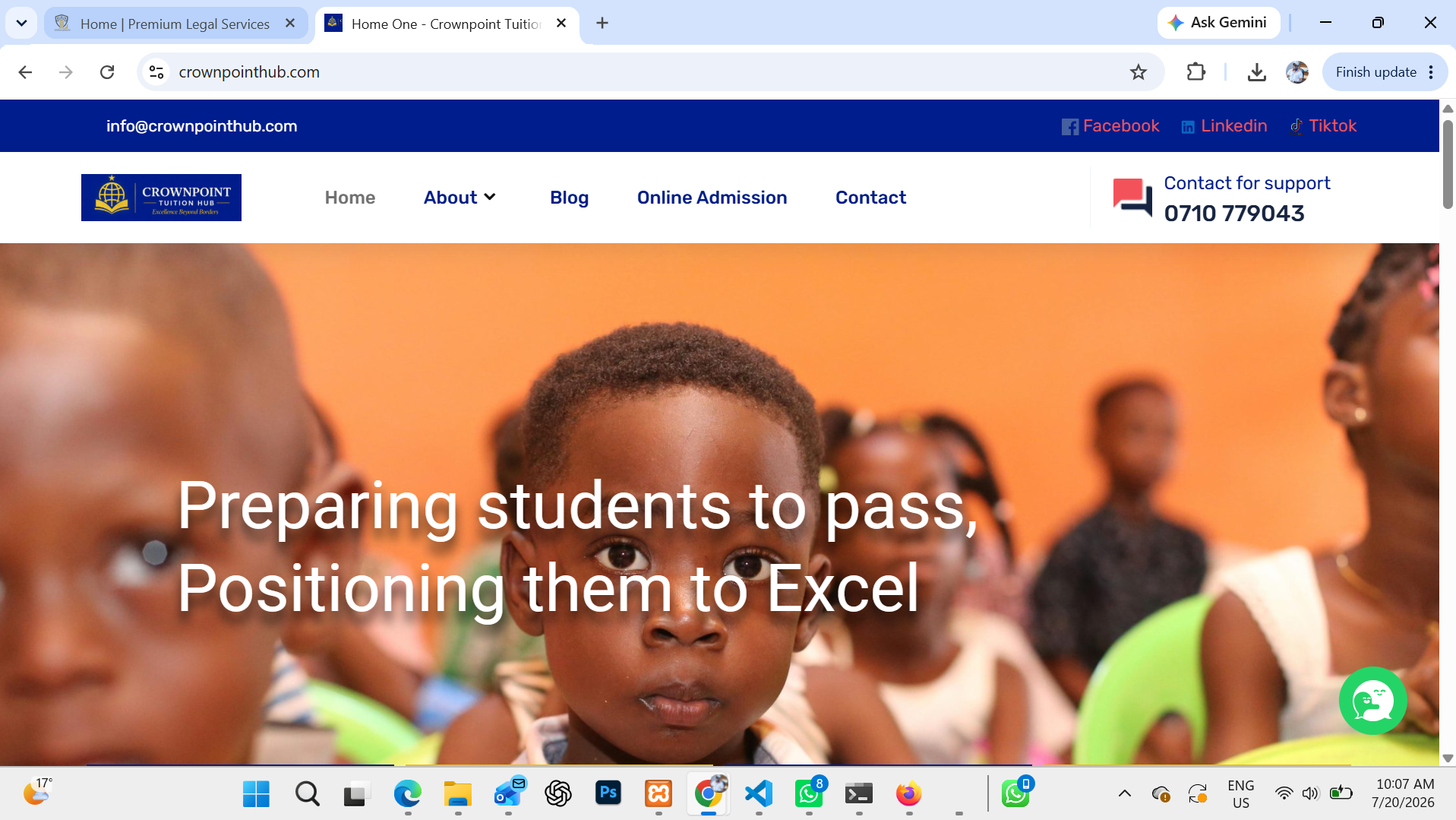Open ChatGPT app from taskbar
This screenshot has width=1456, height=820.
[x=558, y=794]
